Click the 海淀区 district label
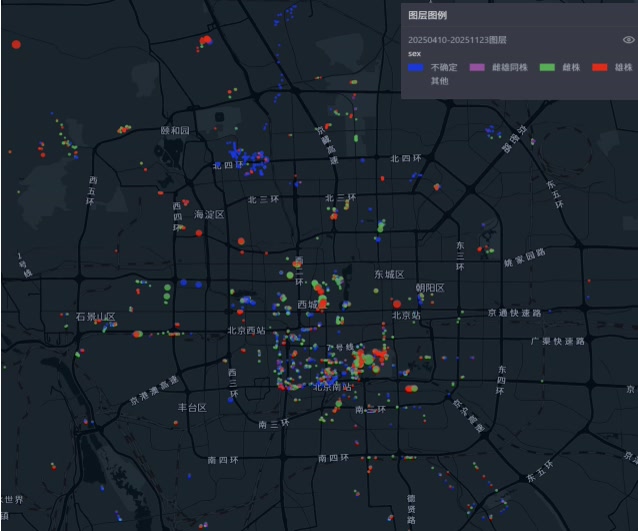 (x=209, y=215)
